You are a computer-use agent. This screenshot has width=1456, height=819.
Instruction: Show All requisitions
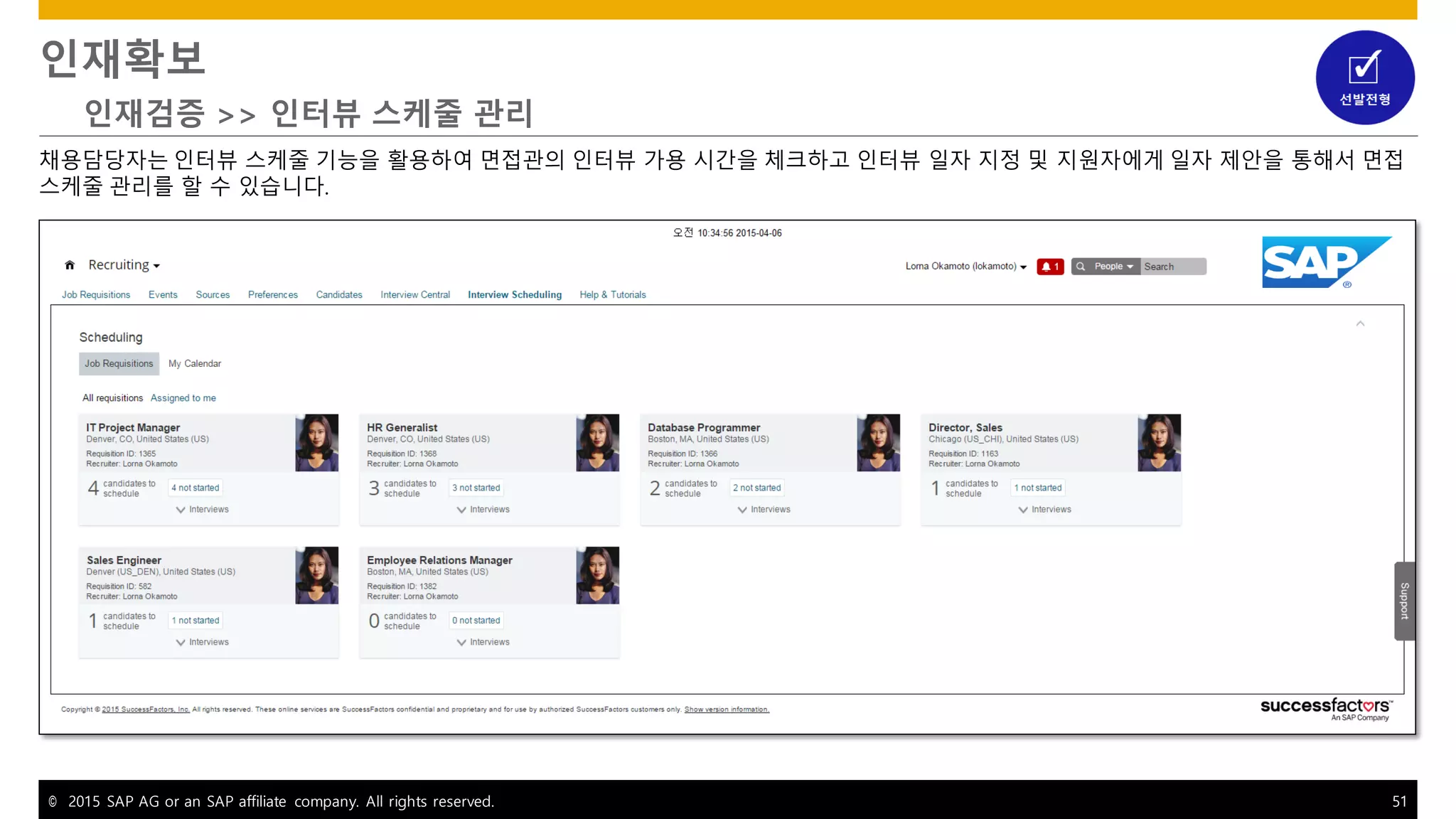[x=112, y=398]
